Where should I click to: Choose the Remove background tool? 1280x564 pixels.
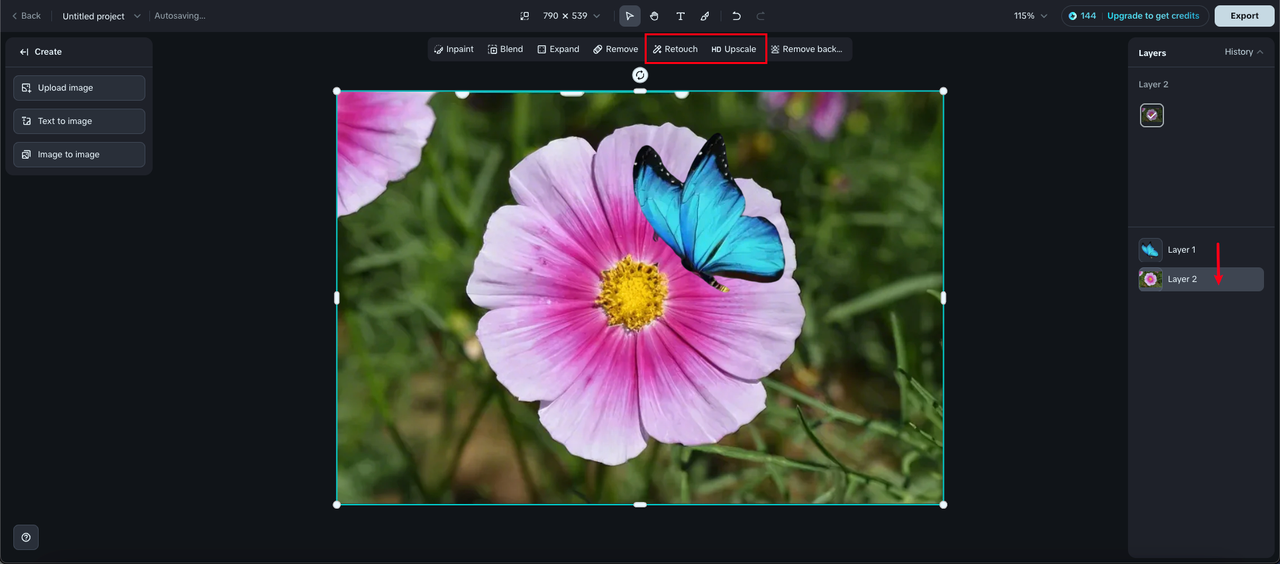[806, 49]
